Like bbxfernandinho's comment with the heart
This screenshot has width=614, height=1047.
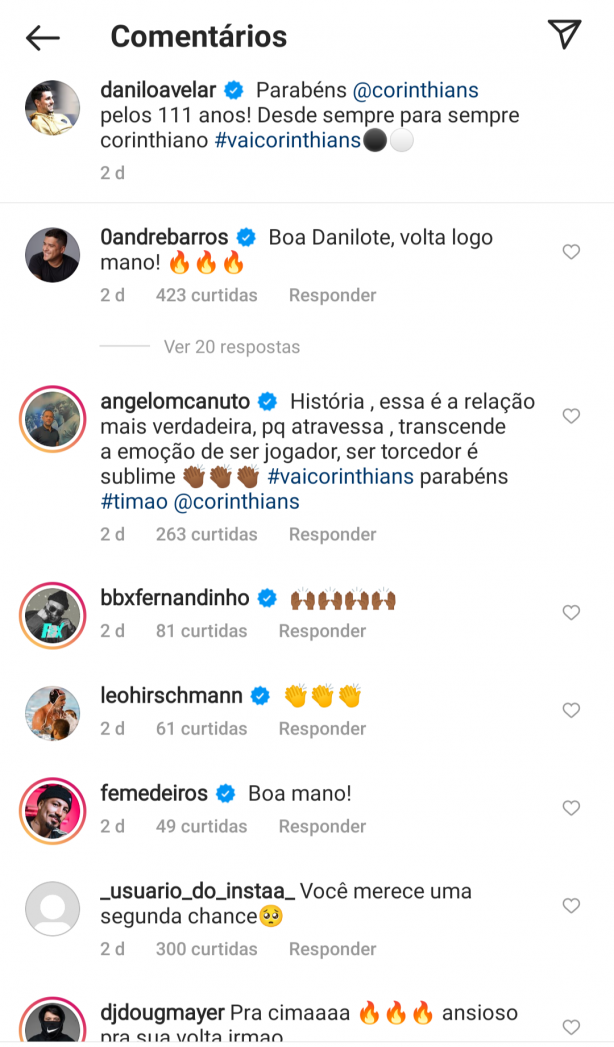pyautogui.click(x=571, y=612)
